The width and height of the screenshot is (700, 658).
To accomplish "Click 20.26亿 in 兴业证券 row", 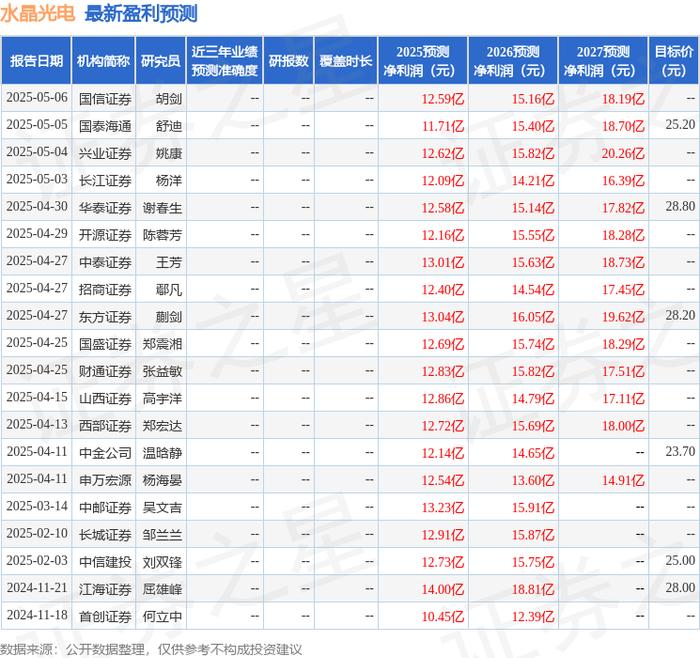I will 623,153.
